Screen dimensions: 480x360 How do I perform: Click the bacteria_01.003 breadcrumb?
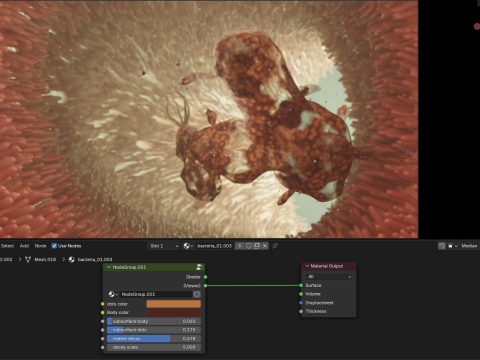coord(95,259)
